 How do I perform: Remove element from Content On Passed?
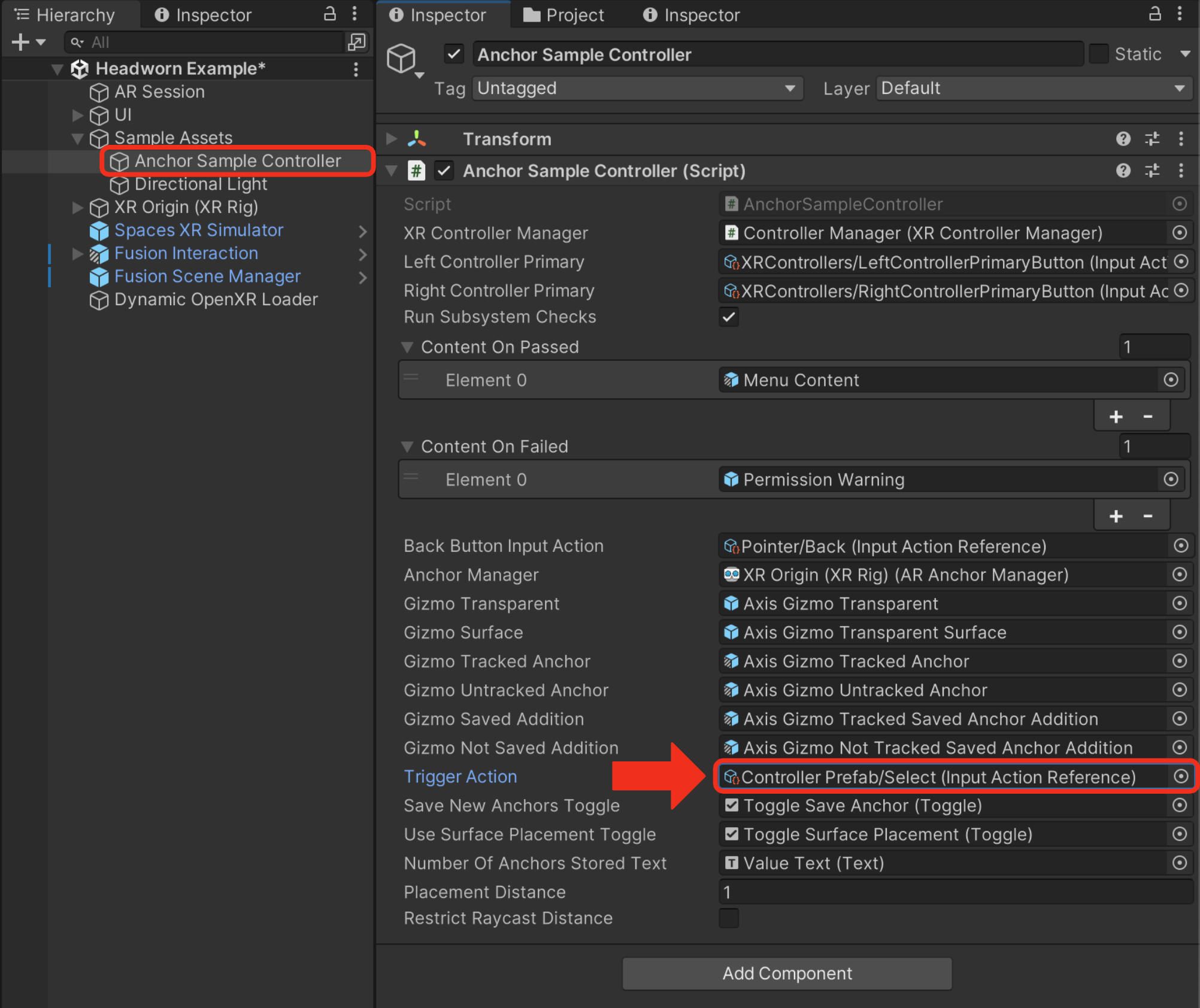[1148, 417]
